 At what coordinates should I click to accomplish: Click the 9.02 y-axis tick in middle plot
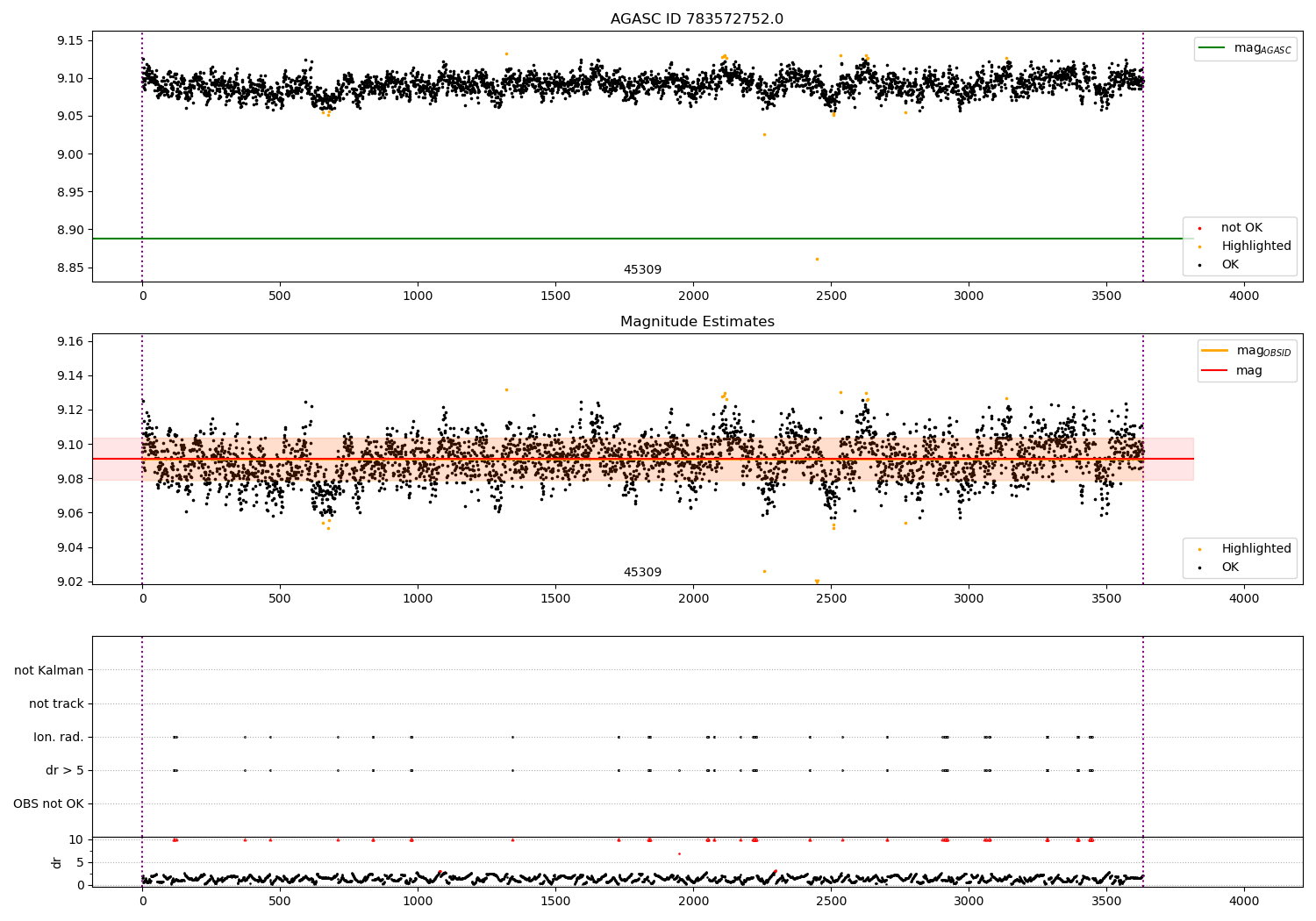tap(70, 582)
